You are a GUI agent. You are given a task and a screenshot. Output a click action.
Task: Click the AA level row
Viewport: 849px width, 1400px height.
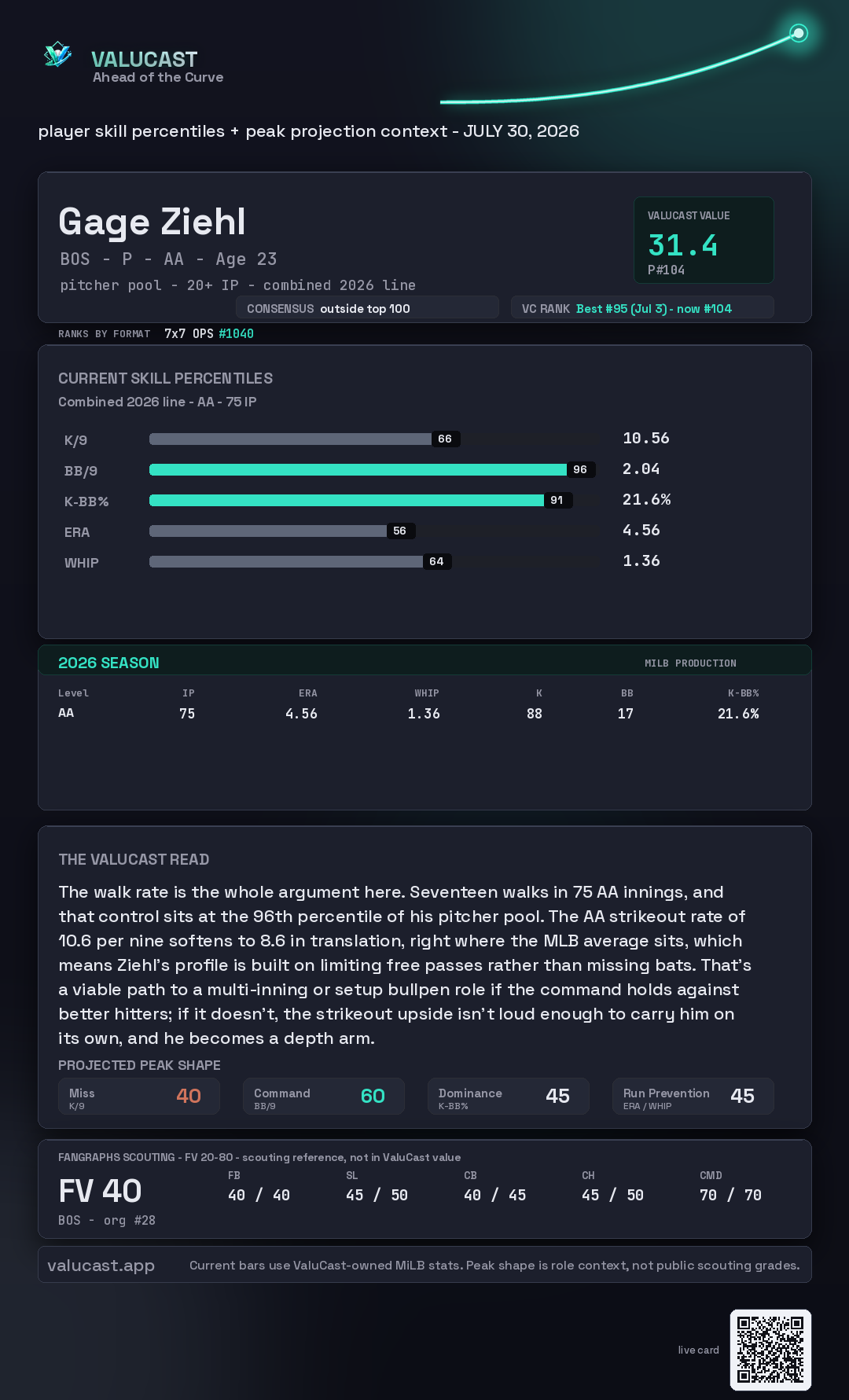[409, 713]
